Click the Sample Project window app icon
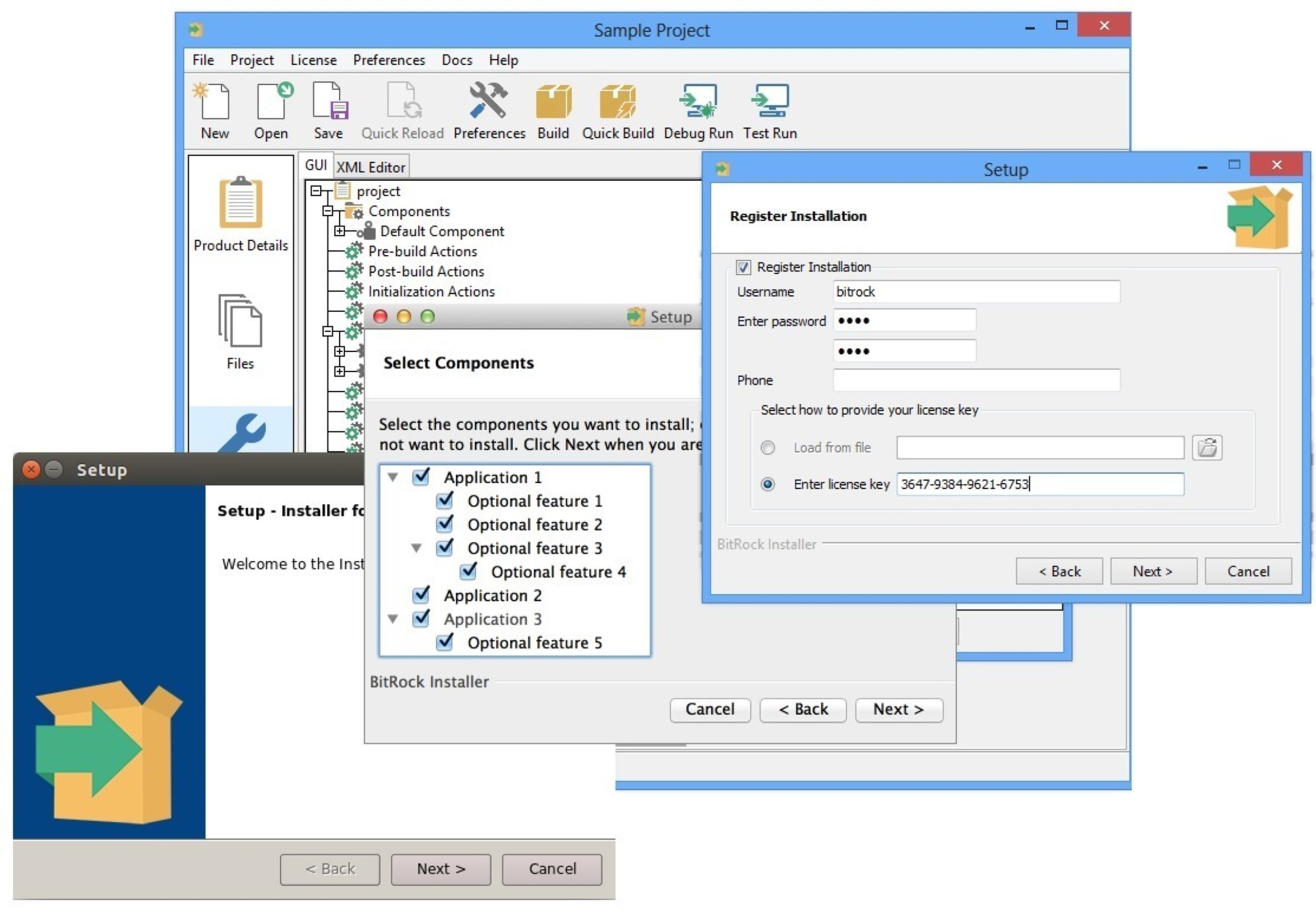 (x=195, y=29)
